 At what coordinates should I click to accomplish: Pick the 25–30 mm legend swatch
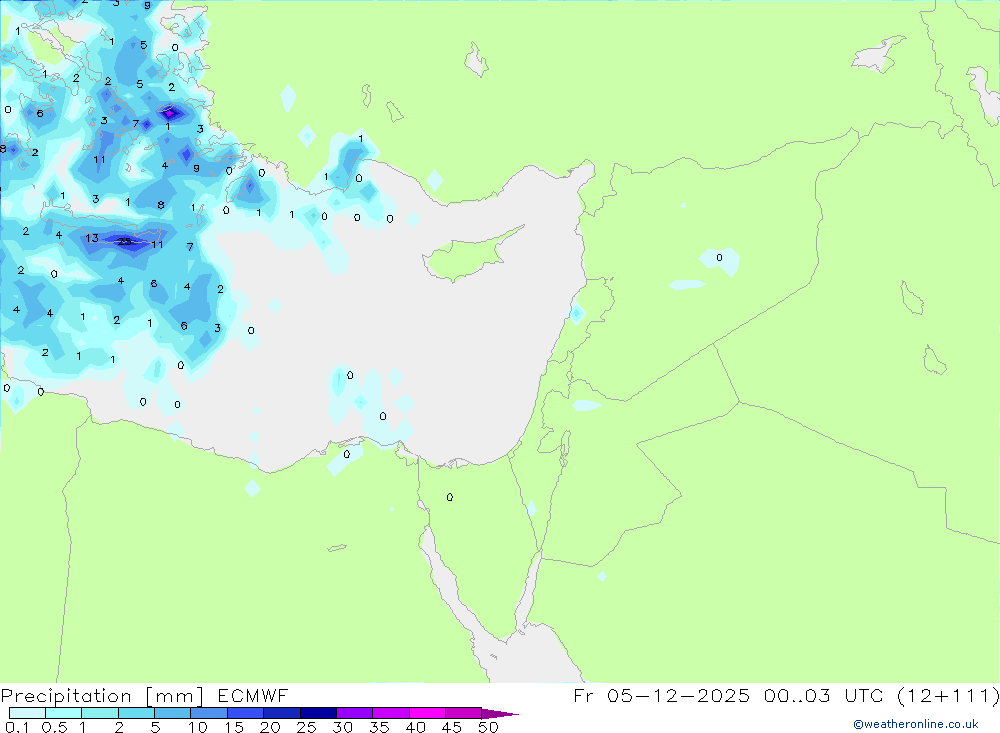pyautogui.click(x=318, y=713)
